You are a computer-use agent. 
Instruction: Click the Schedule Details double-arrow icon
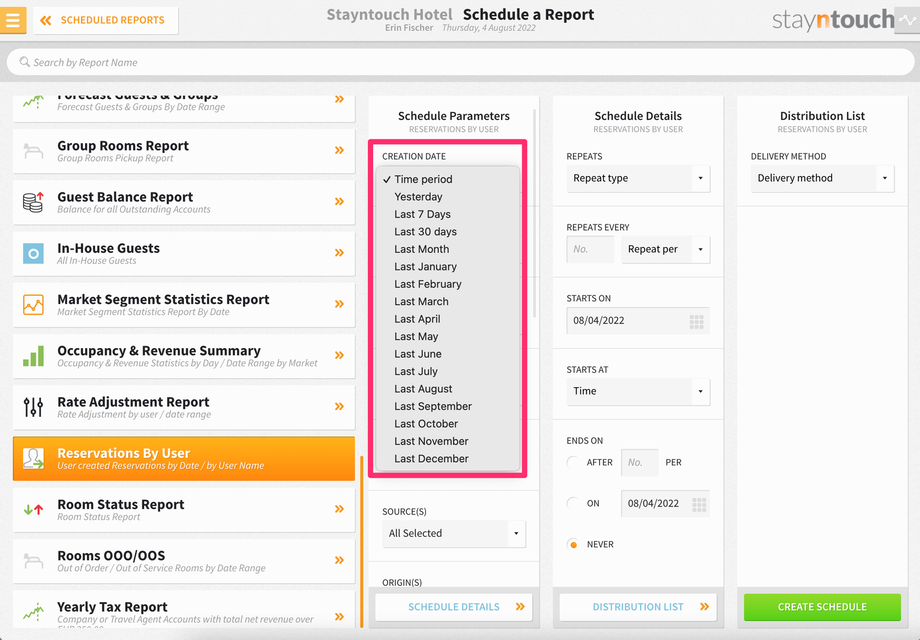point(520,607)
